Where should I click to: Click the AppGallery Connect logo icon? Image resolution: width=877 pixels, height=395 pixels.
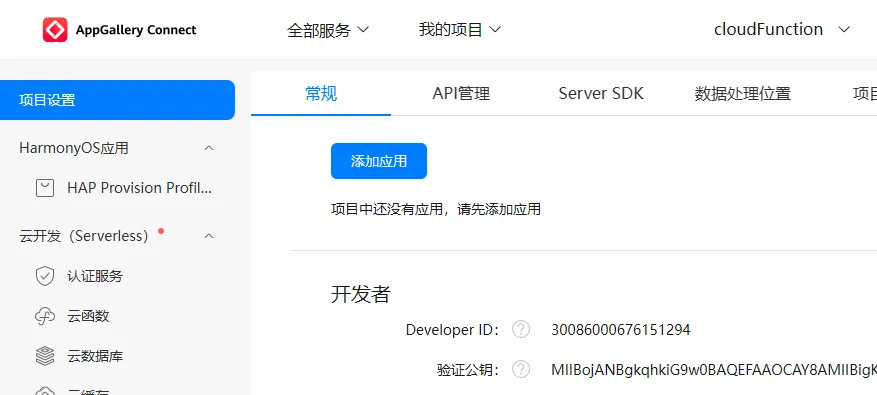pos(55,30)
